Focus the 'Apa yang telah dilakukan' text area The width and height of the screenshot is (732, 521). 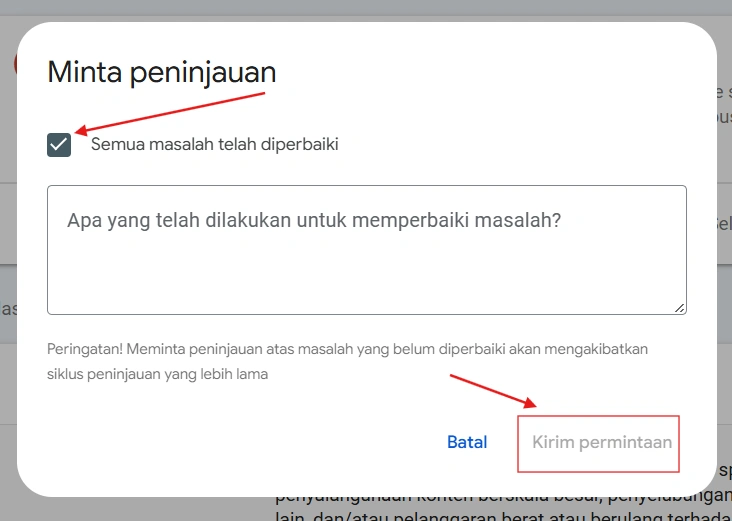tap(366, 250)
